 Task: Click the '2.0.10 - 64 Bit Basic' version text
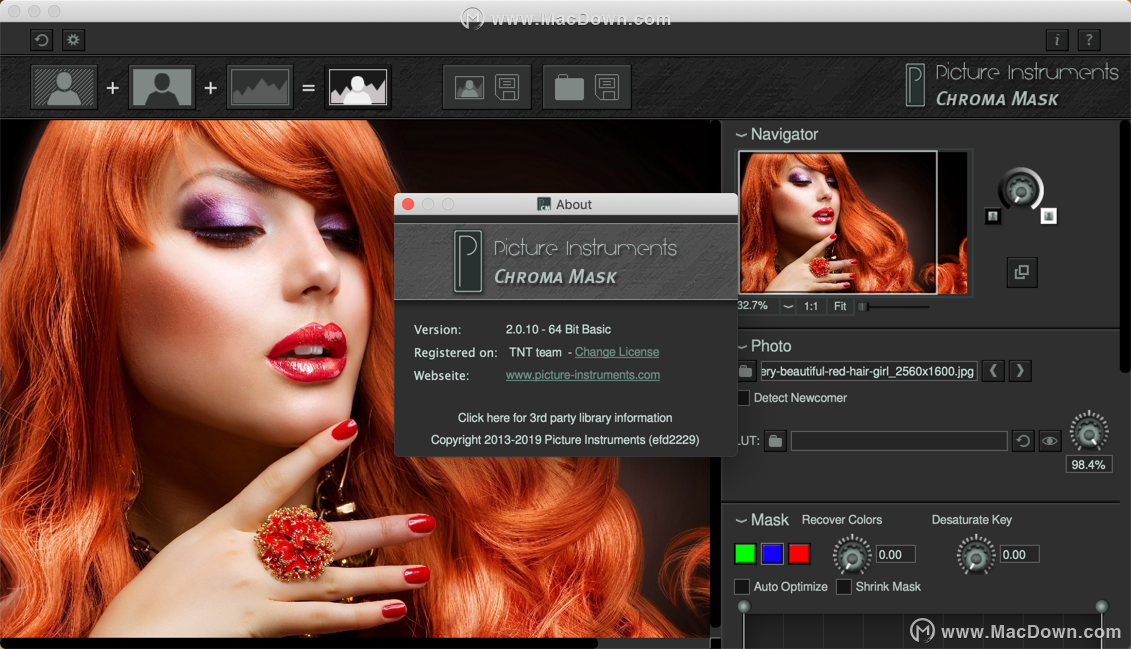pyautogui.click(x=558, y=330)
